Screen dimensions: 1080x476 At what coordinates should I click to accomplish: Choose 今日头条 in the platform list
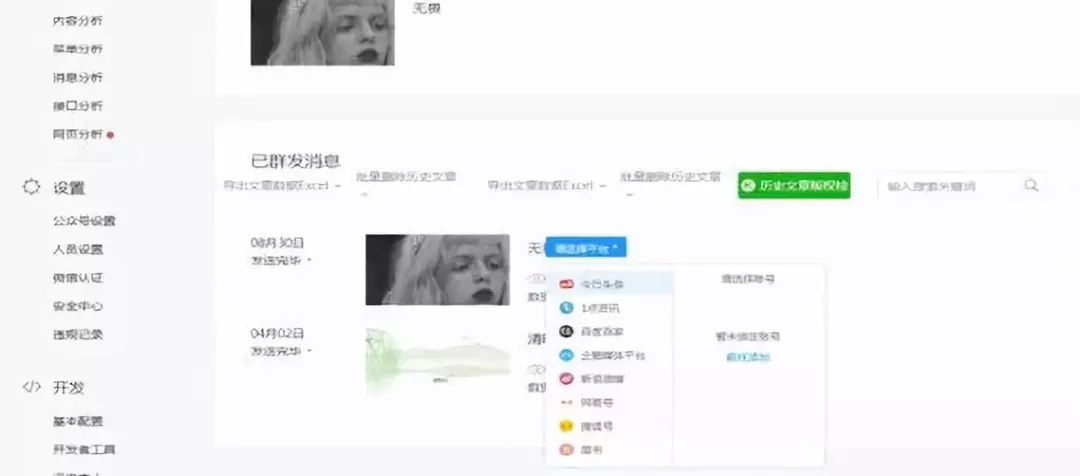click(x=610, y=284)
